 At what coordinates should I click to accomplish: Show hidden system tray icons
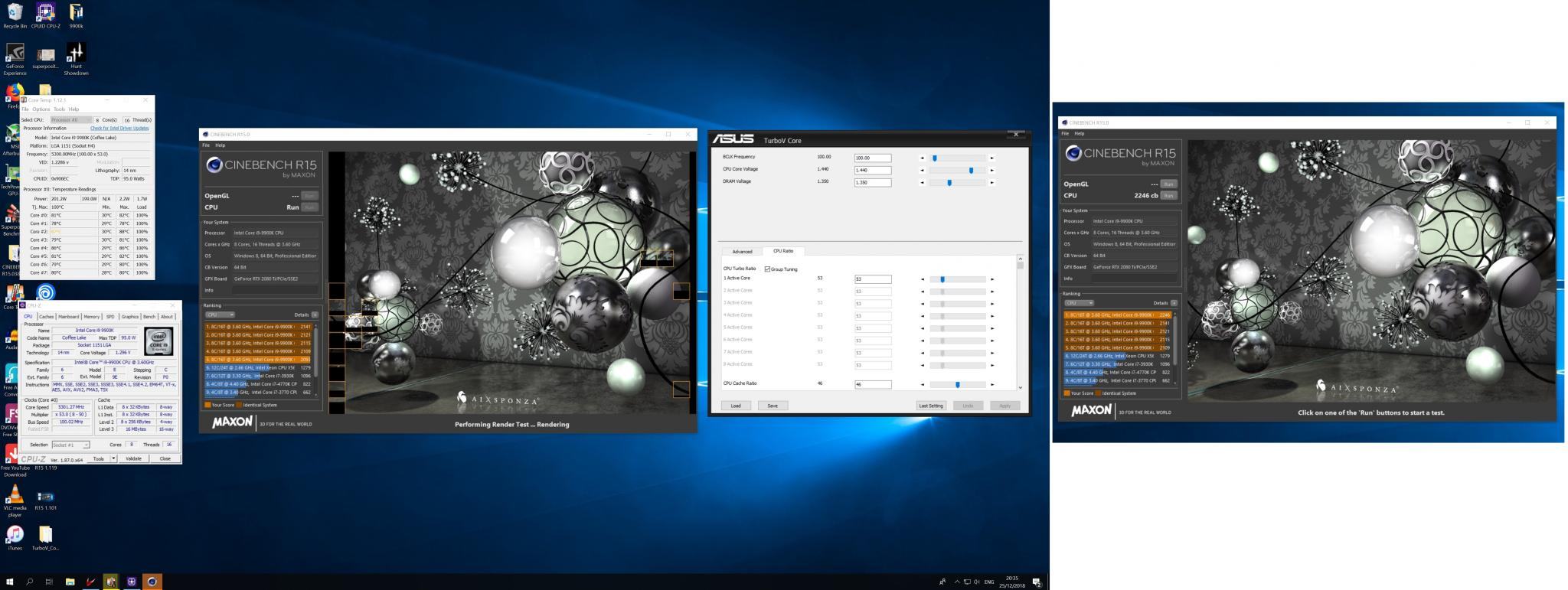pyautogui.click(x=956, y=582)
